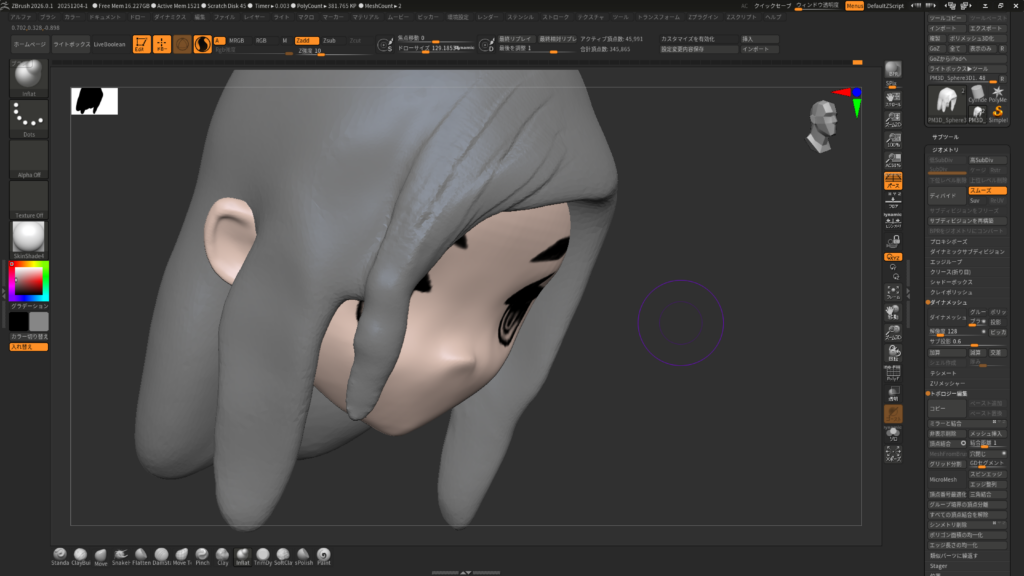Open the マテリアル menu
This screenshot has height=576, width=1024.
[365, 17]
